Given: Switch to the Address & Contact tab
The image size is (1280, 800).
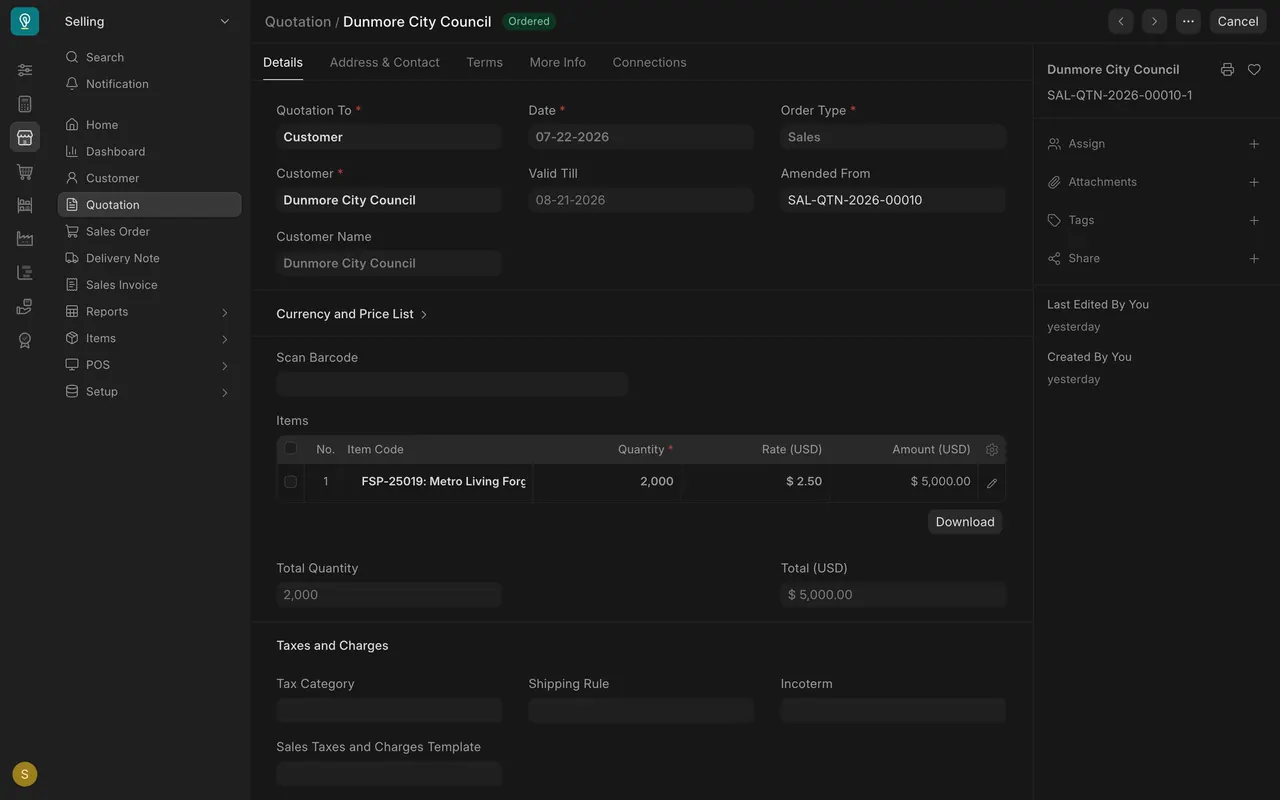Looking at the screenshot, I should 384,62.
